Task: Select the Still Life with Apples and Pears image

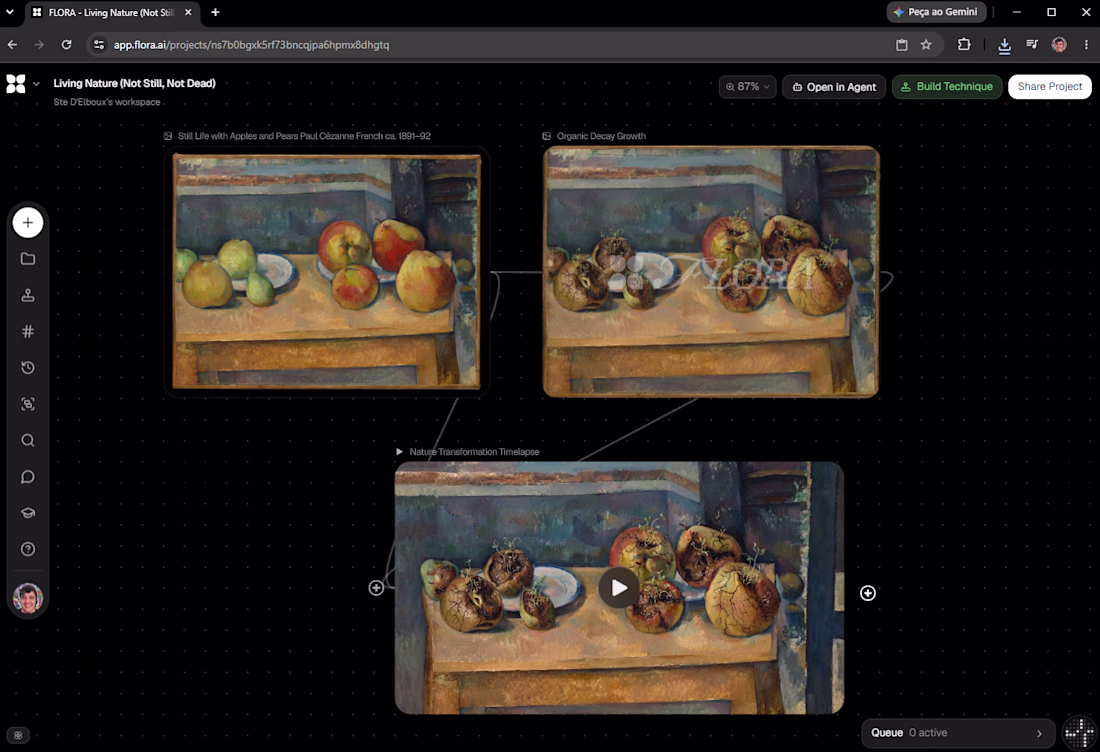Action: point(326,271)
